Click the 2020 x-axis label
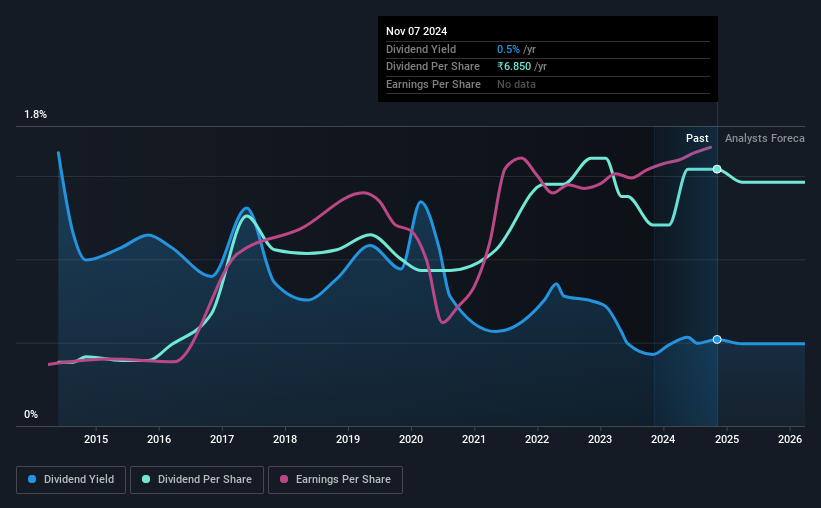Viewport: 821px width, 508px height. click(411, 439)
